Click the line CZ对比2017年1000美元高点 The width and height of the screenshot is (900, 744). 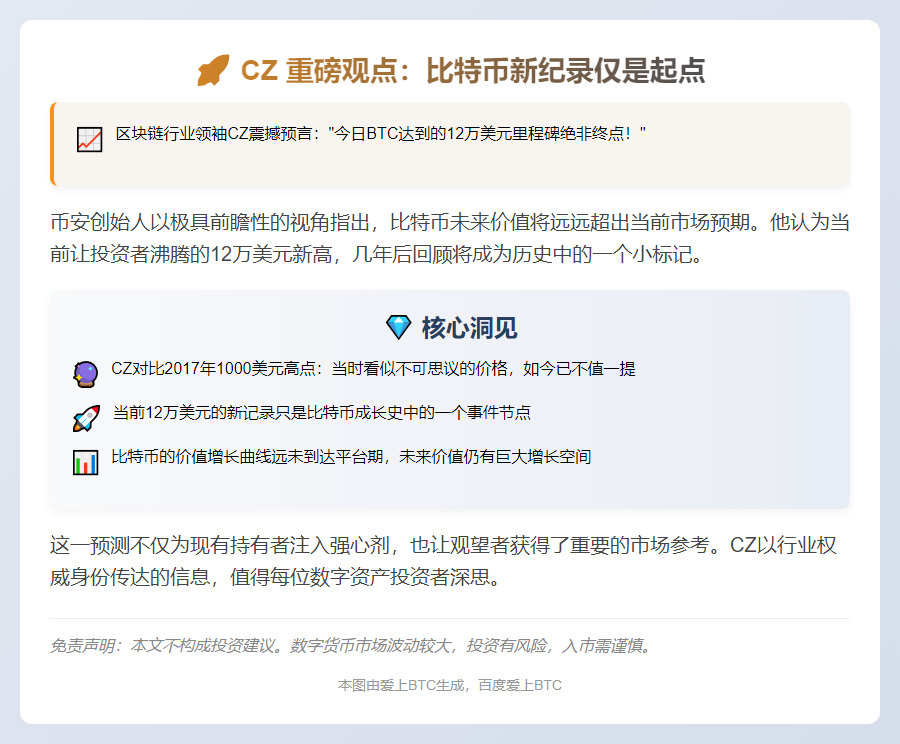click(x=373, y=369)
